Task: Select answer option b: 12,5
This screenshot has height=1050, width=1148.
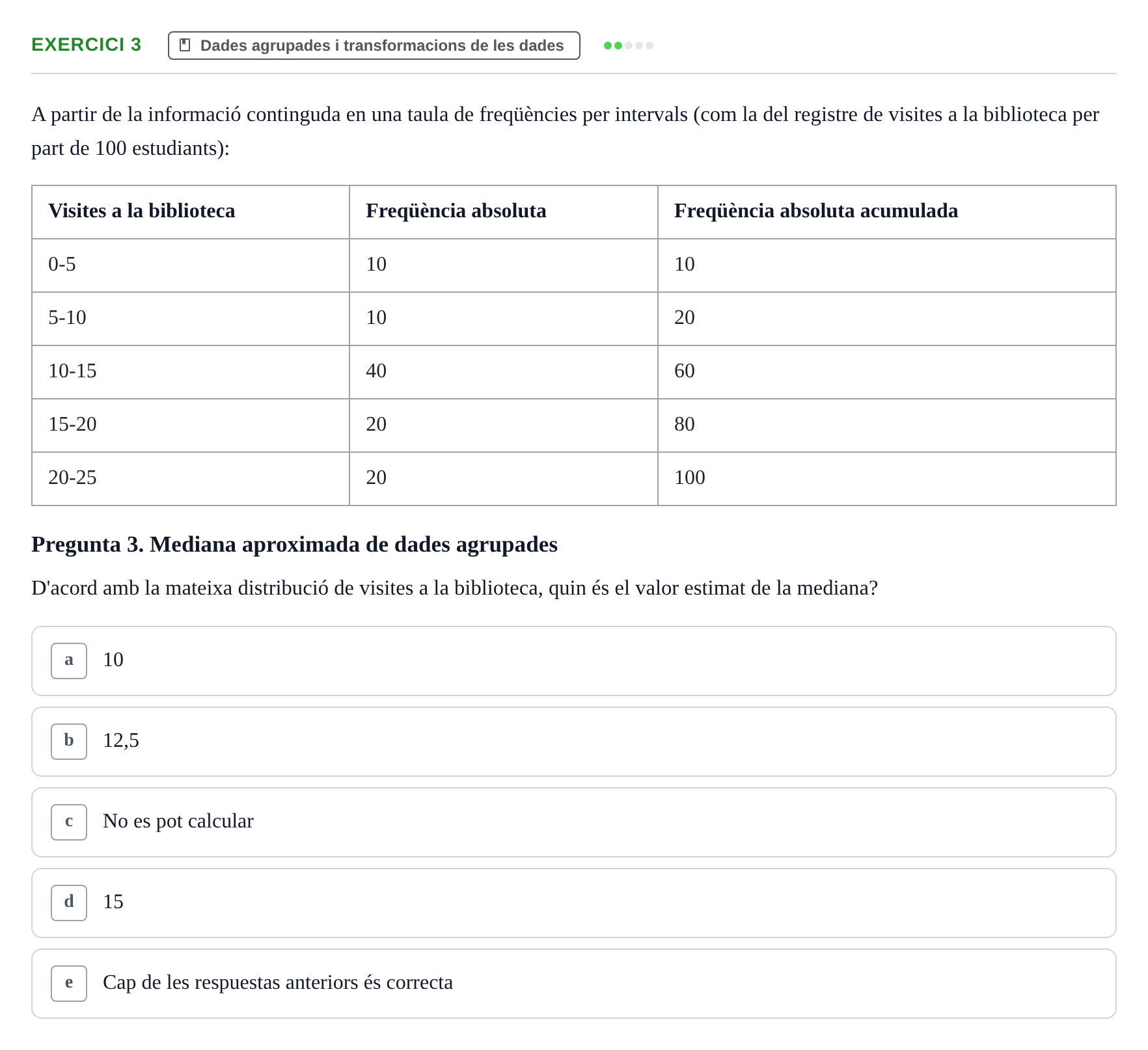Action: coord(573,742)
